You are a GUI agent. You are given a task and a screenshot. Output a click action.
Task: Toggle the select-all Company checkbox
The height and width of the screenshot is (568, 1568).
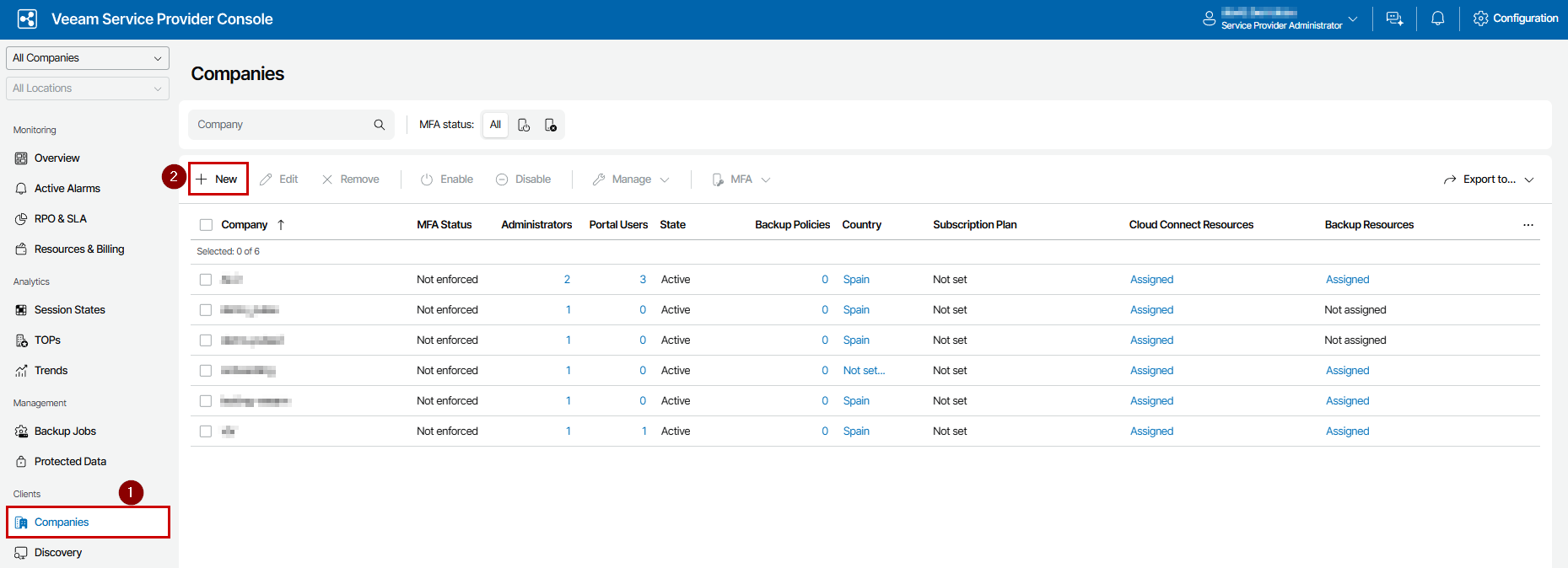pos(206,225)
